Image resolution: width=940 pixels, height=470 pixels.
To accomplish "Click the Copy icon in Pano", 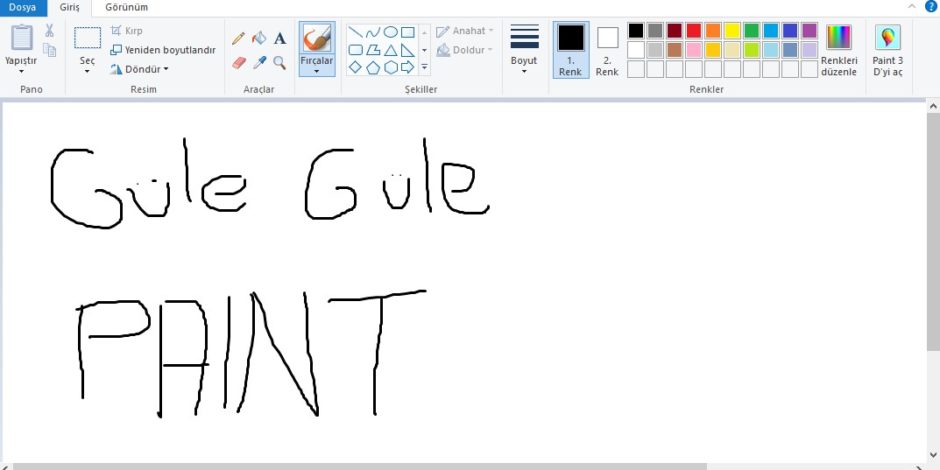I will pyautogui.click(x=49, y=50).
